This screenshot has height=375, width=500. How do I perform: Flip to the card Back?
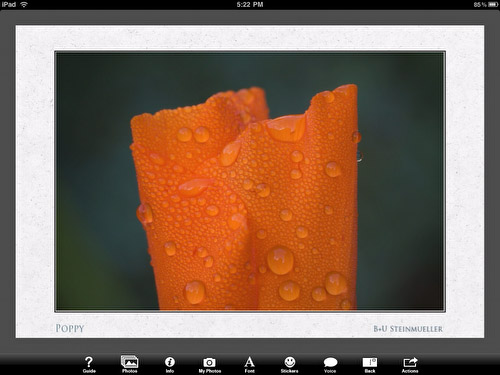click(x=370, y=365)
